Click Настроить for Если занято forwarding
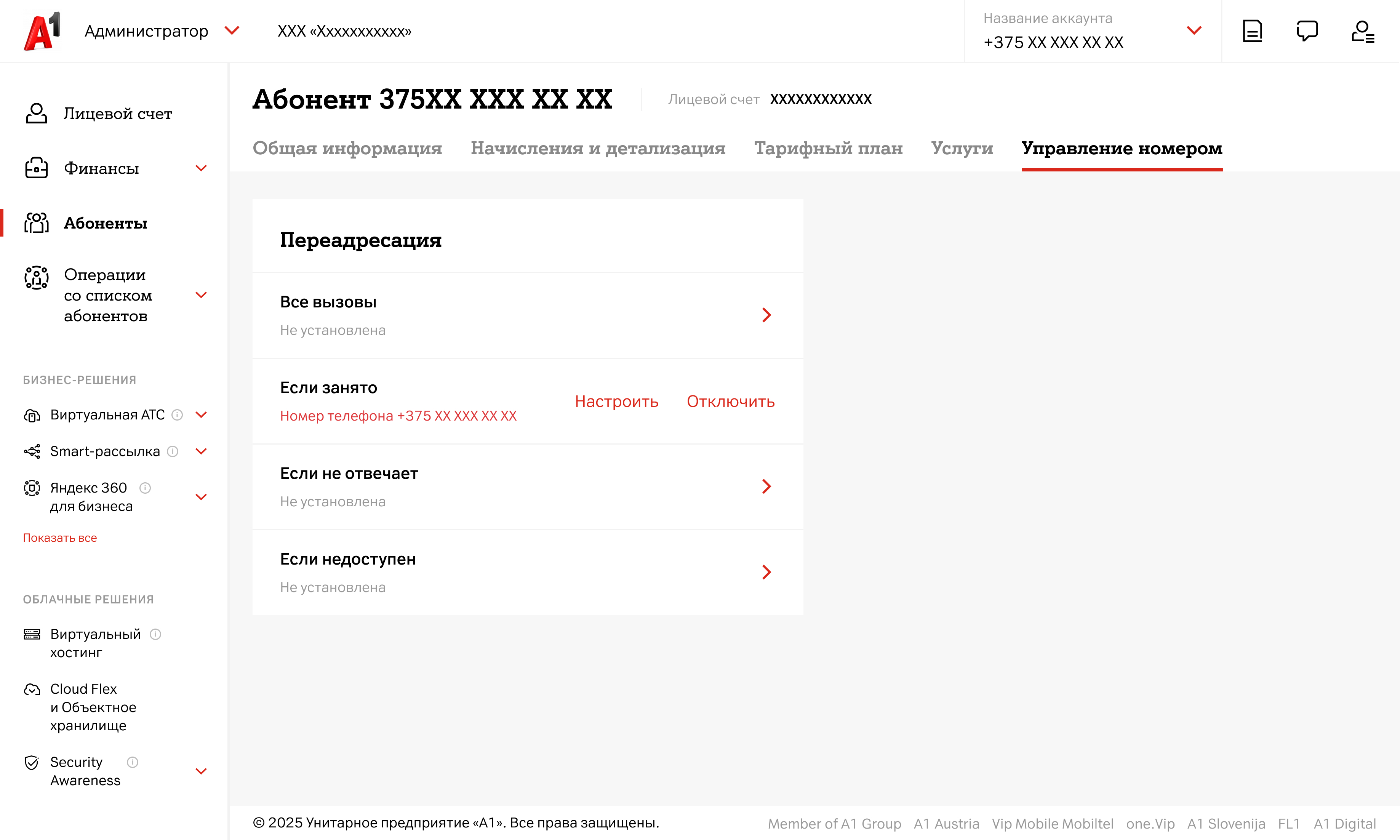Image resolution: width=1400 pixels, height=840 pixels. [616, 401]
